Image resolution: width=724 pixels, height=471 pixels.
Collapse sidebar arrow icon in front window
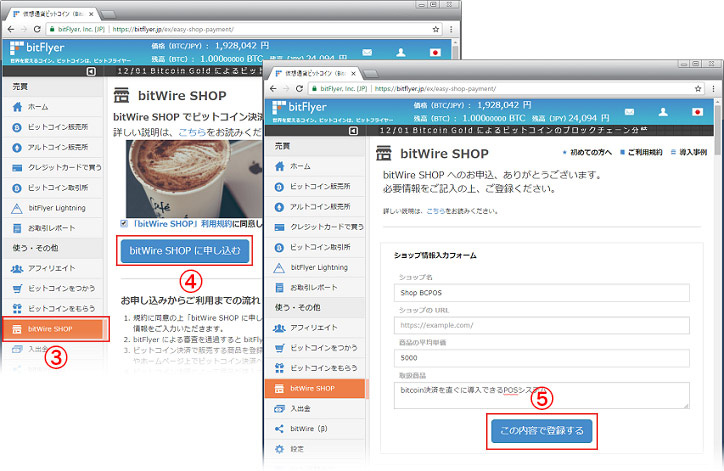[353, 131]
